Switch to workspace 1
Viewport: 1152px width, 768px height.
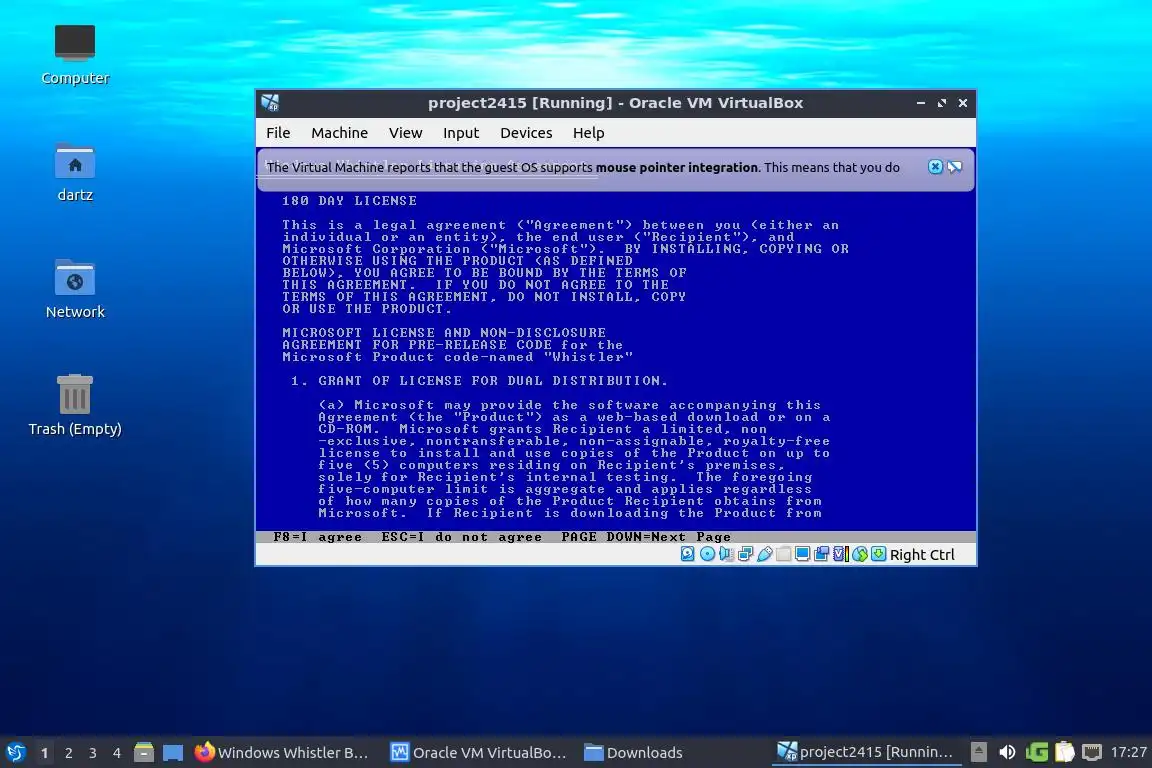coord(45,753)
